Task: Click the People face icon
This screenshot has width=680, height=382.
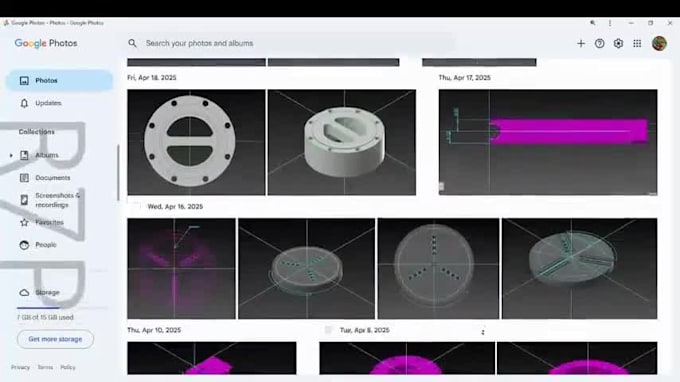Action: [24, 245]
